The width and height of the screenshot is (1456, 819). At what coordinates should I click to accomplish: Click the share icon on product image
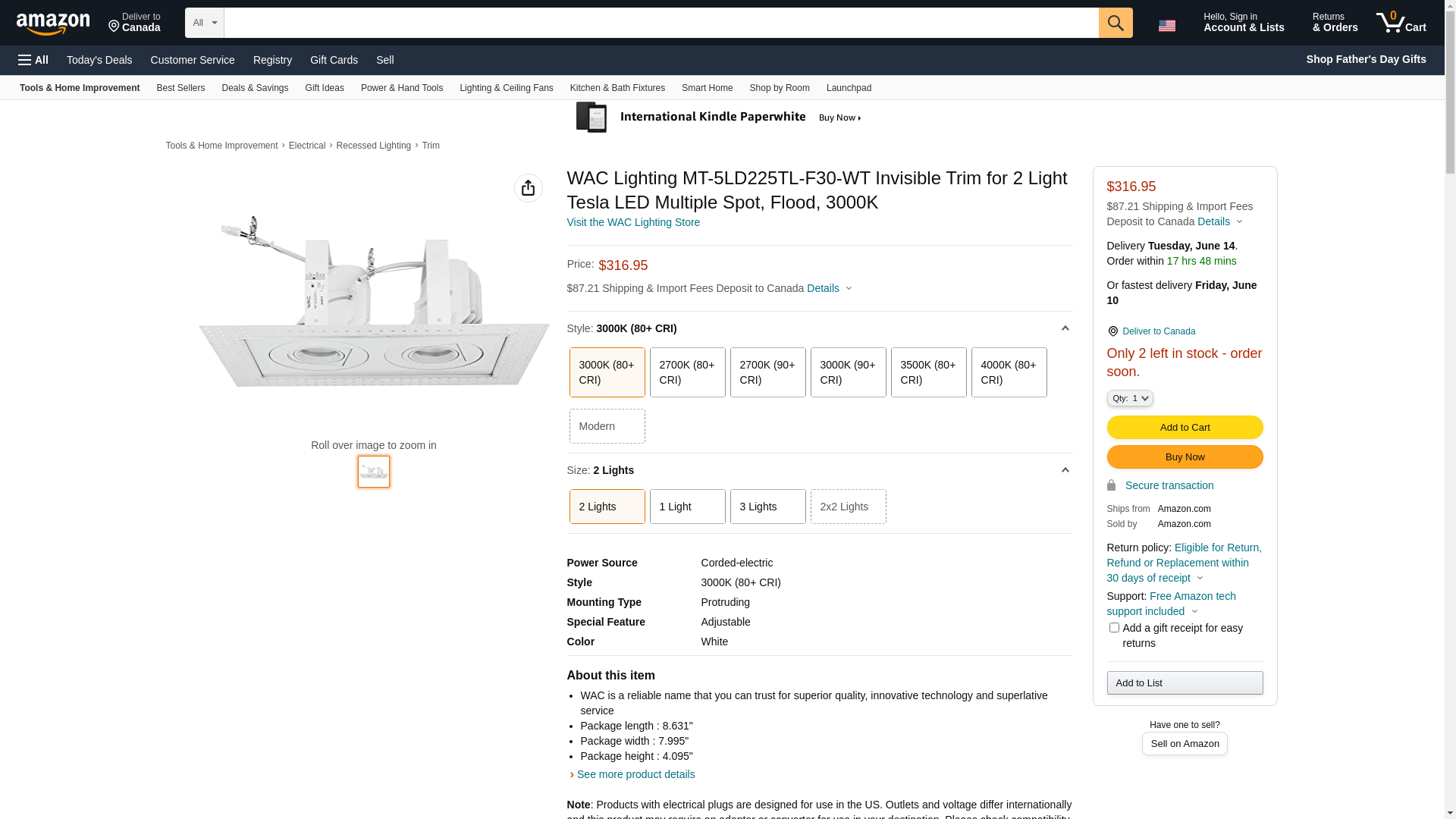528,188
